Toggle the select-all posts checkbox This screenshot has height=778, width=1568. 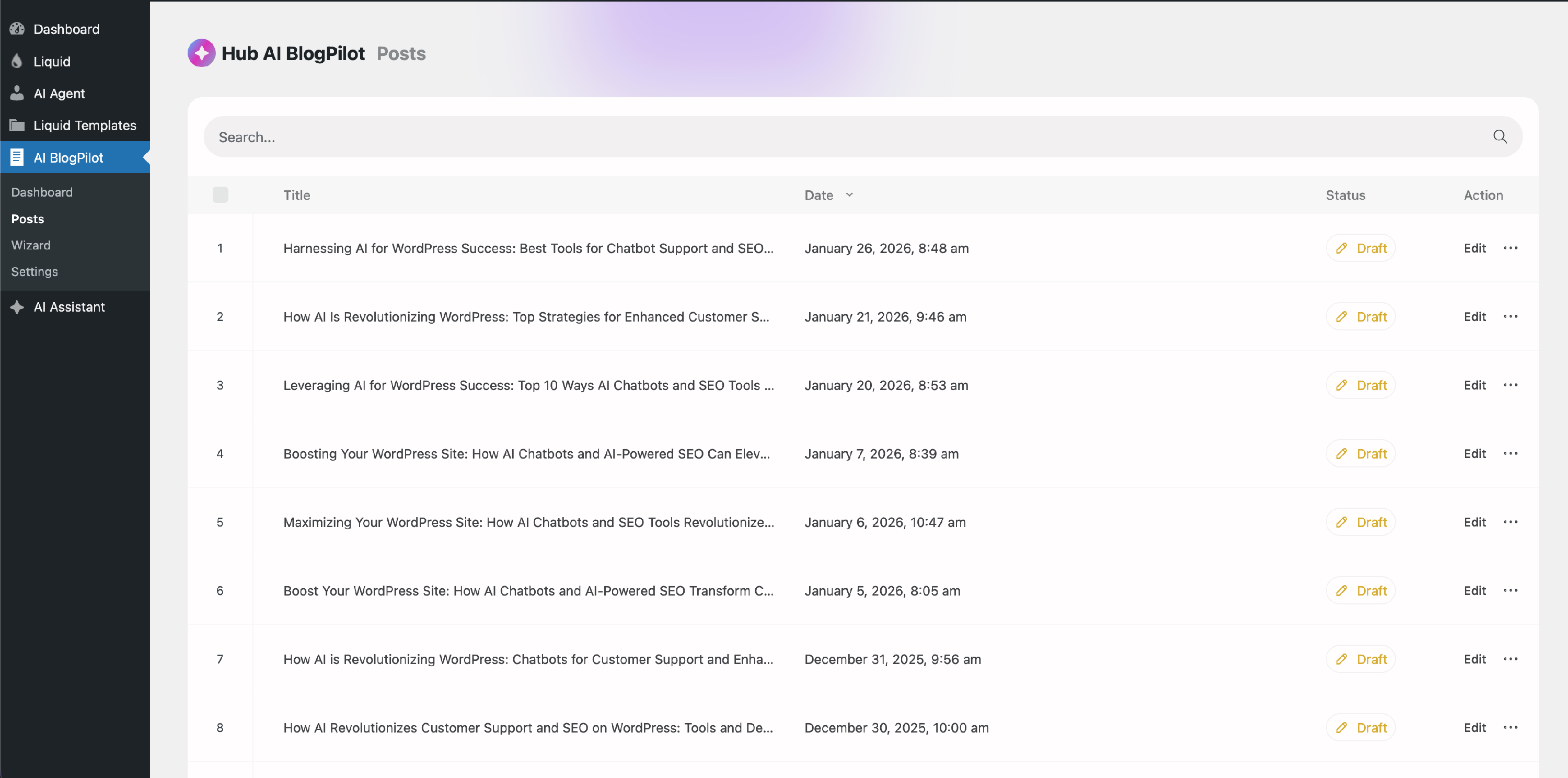click(x=221, y=195)
